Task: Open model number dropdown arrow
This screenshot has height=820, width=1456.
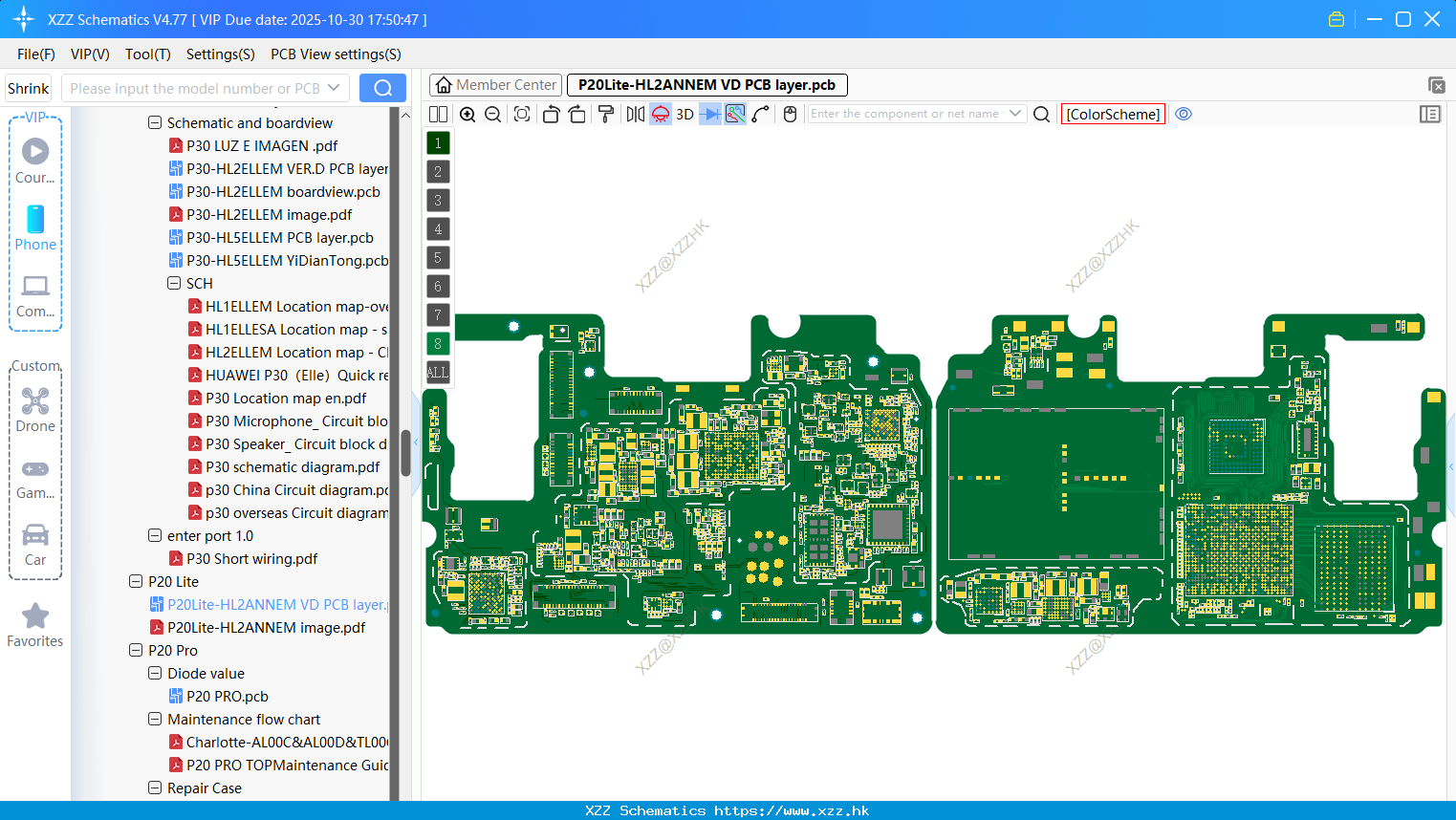Action: [334, 88]
